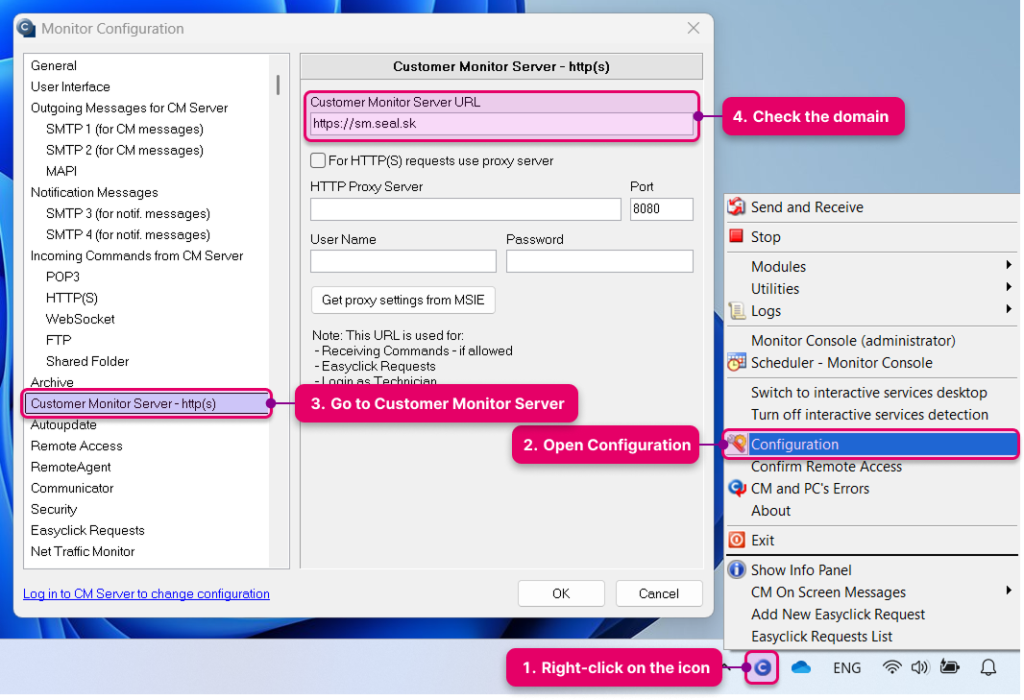The image size is (1024, 700).
Task: Click the settings list scrollbar
Action: [x=278, y=84]
